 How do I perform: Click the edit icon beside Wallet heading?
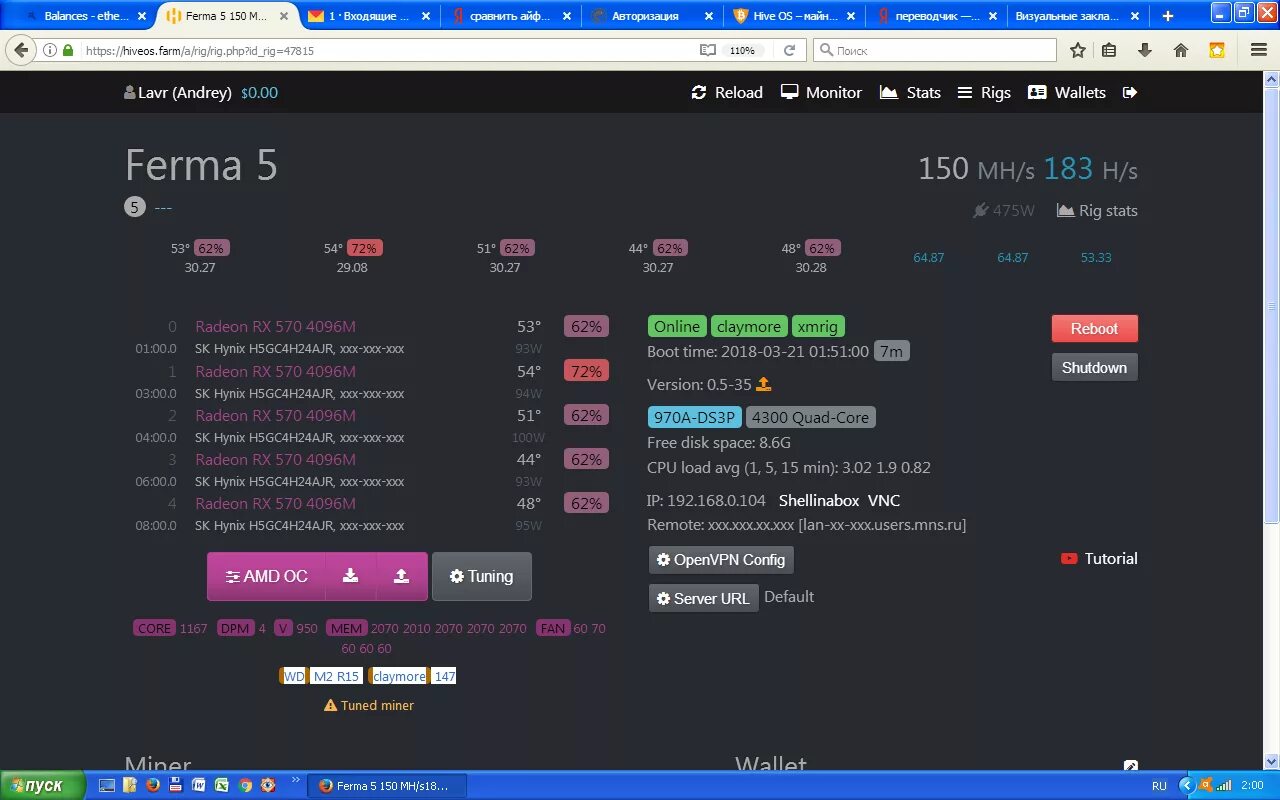tap(1130, 767)
